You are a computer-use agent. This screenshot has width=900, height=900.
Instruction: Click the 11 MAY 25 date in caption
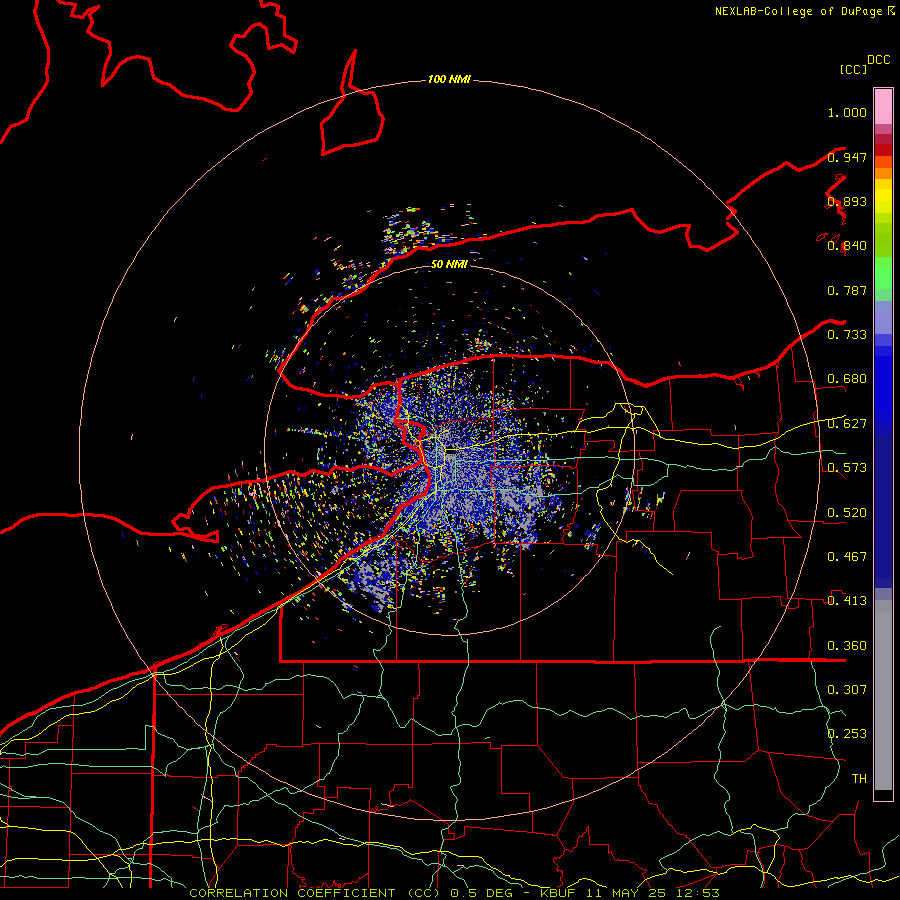[x=624, y=893]
